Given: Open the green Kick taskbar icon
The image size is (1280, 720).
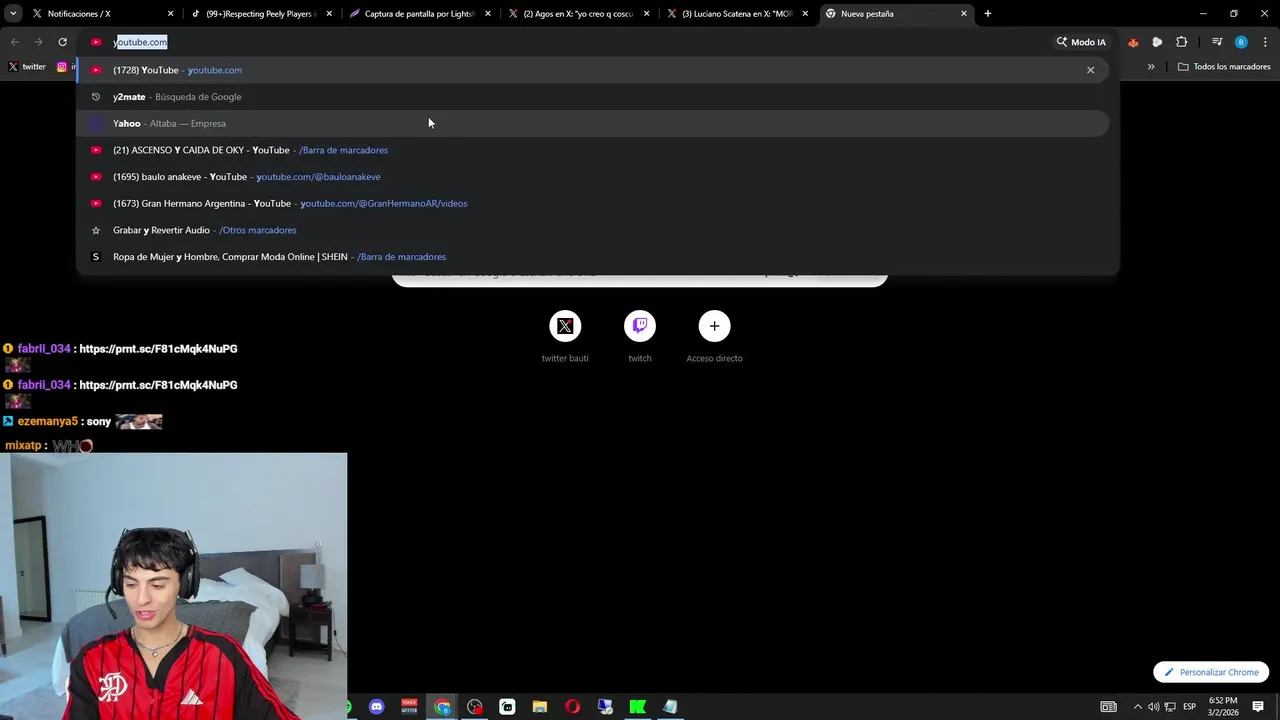Looking at the screenshot, I should 637,707.
